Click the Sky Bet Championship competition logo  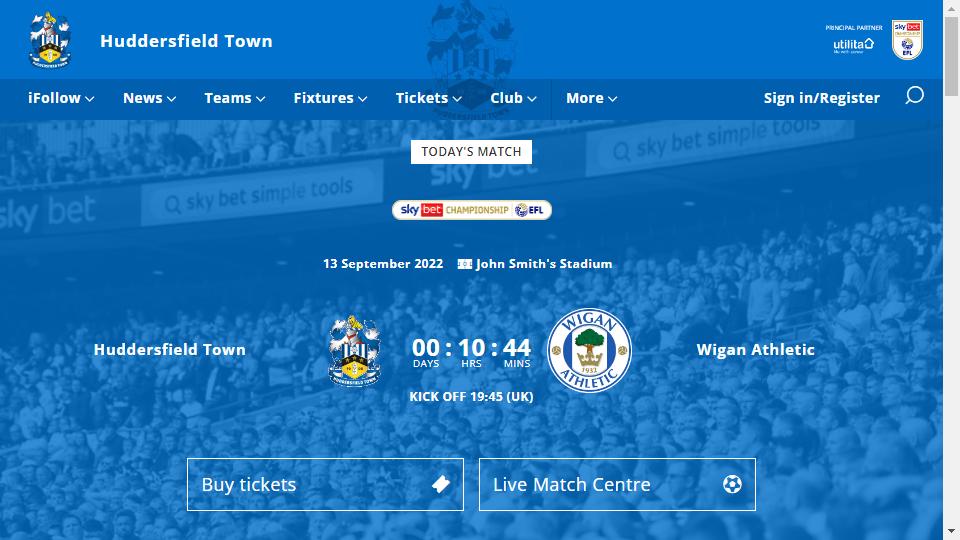(471, 210)
